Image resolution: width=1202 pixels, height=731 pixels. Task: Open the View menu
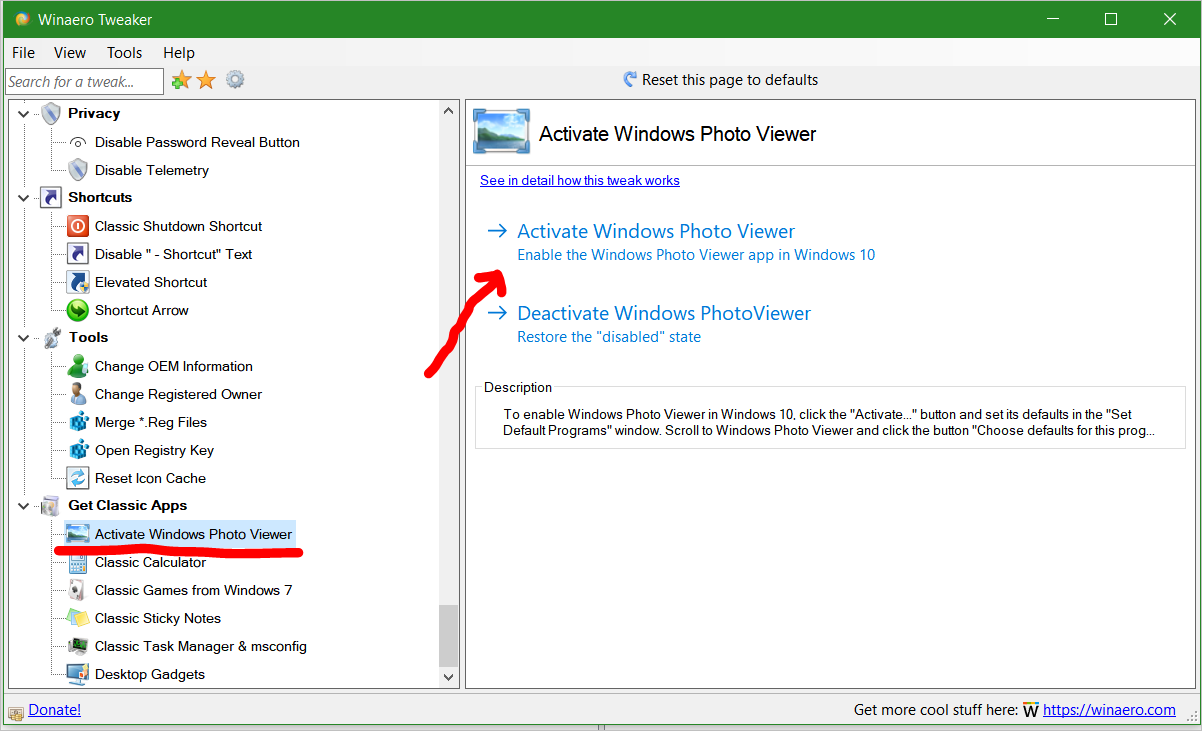[x=70, y=53]
